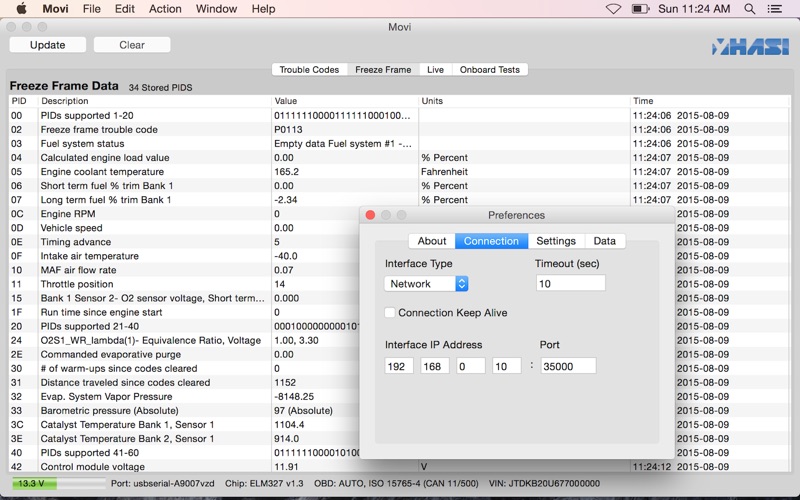Image resolution: width=800 pixels, height=500 pixels.
Task: Click the PID column header
Action: click(x=23, y=101)
